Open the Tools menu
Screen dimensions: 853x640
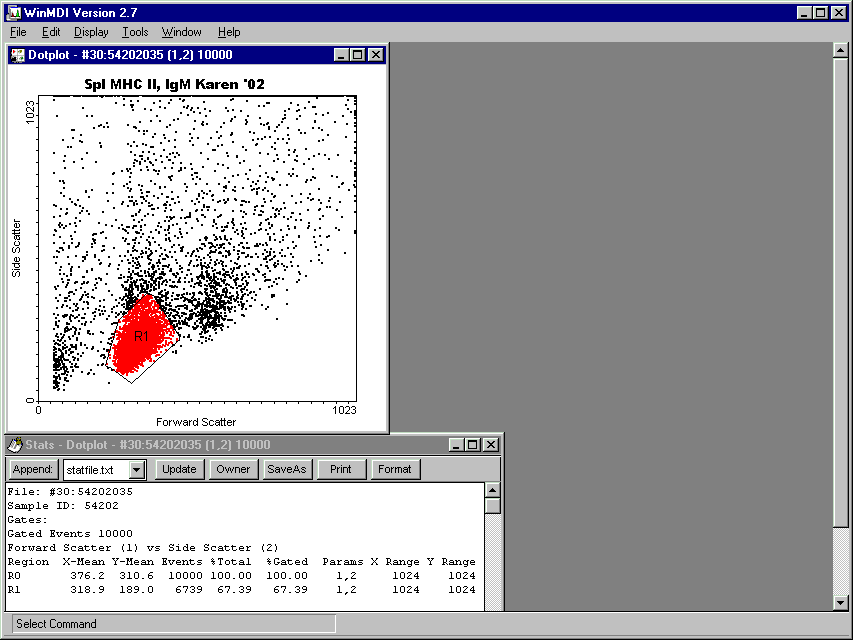[x=135, y=32]
